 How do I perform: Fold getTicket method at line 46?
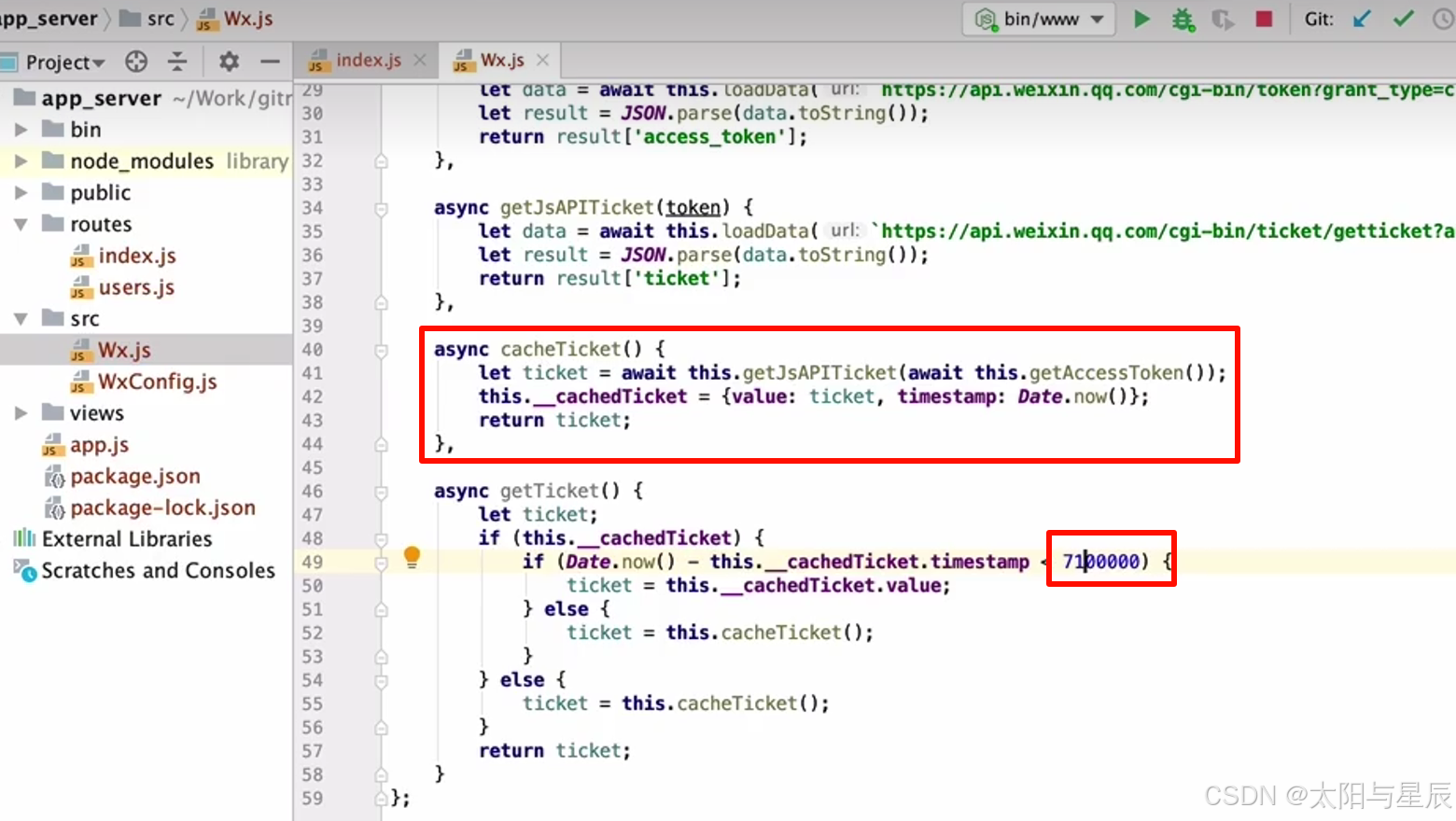click(381, 493)
